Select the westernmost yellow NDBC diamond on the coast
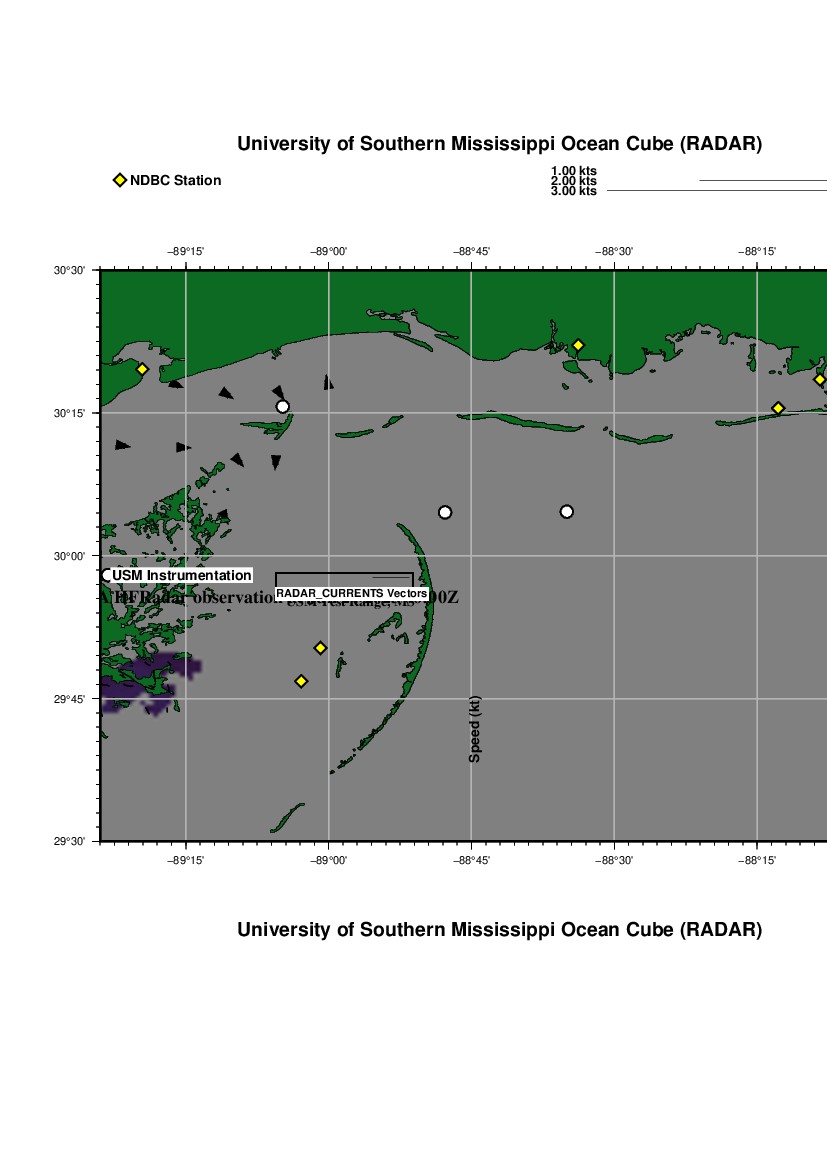 142,369
